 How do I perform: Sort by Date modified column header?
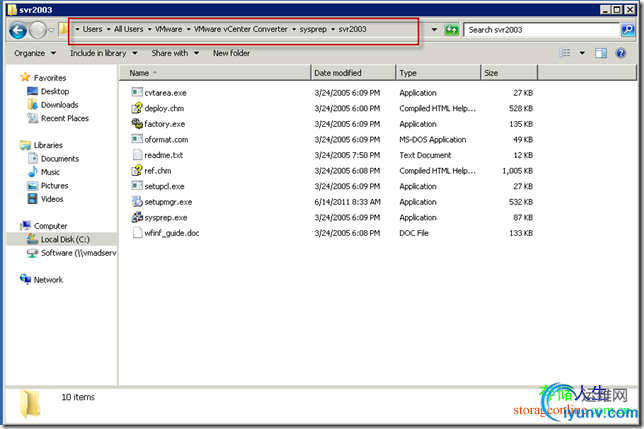tap(353, 73)
